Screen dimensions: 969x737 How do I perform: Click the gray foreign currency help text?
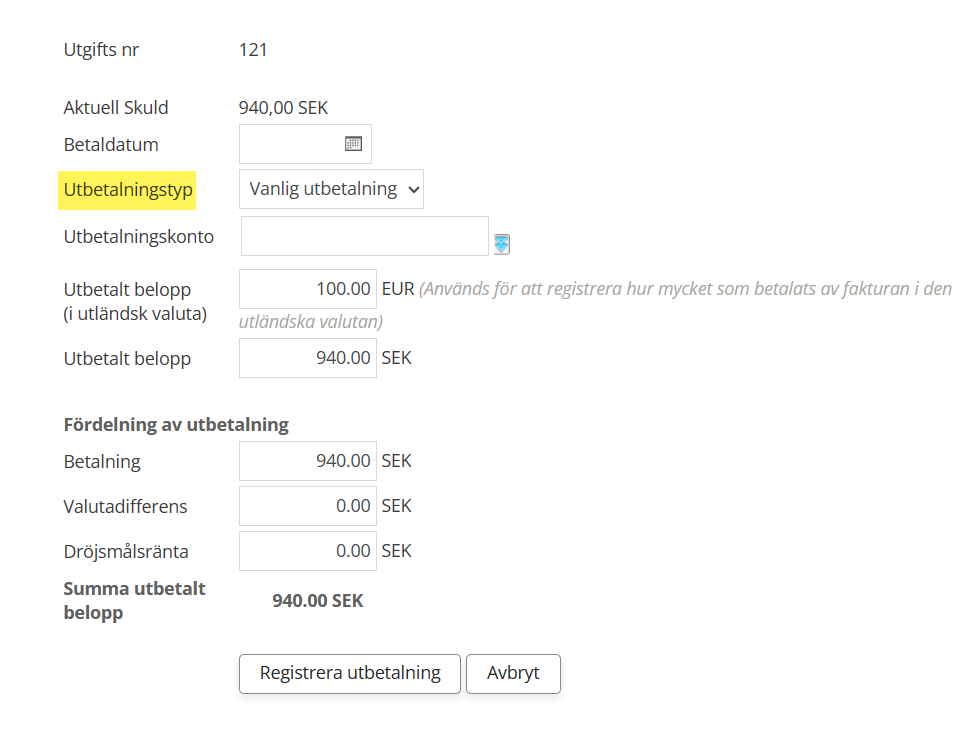[684, 290]
